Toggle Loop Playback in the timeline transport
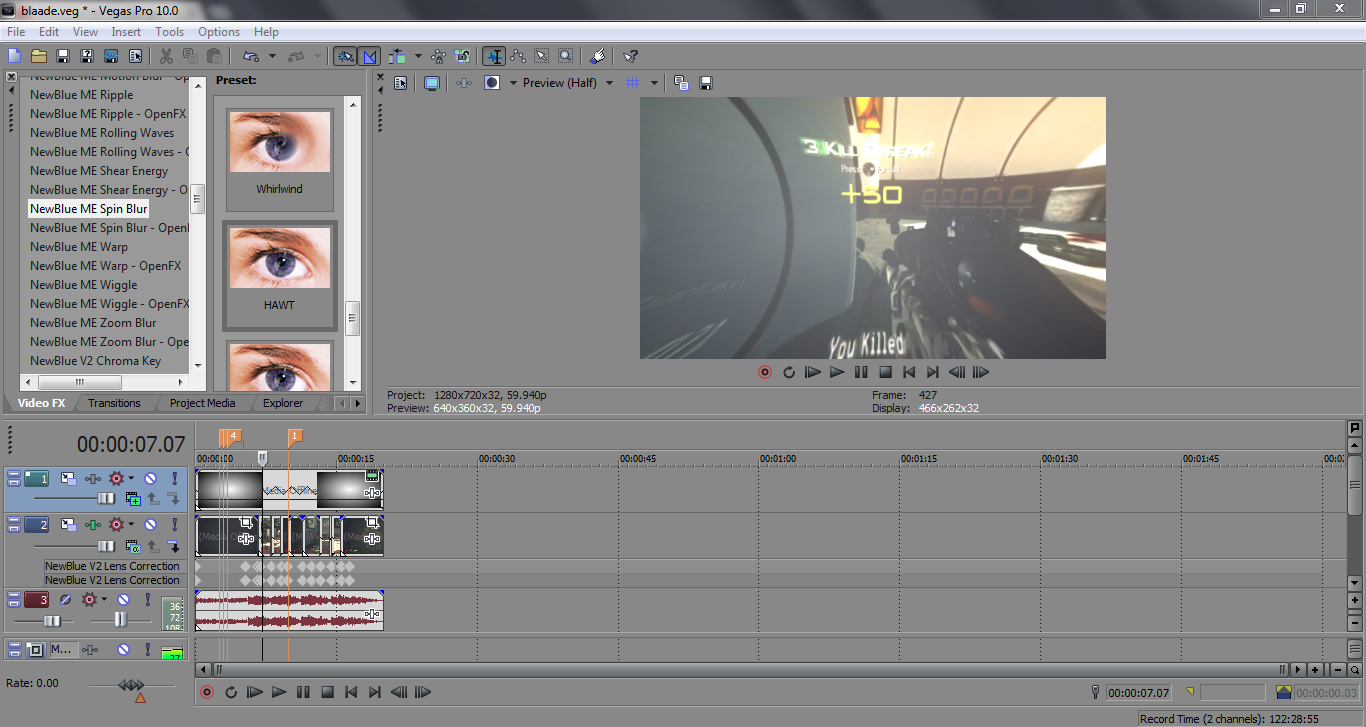Viewport: 1366px width, 727px height. (x=231, y=692)
